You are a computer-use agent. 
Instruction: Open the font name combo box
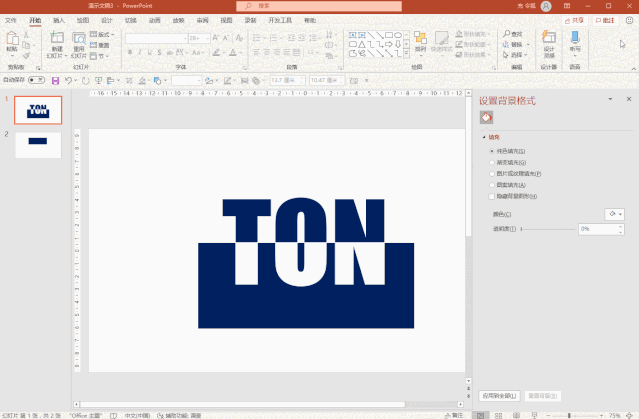[156, 38]
